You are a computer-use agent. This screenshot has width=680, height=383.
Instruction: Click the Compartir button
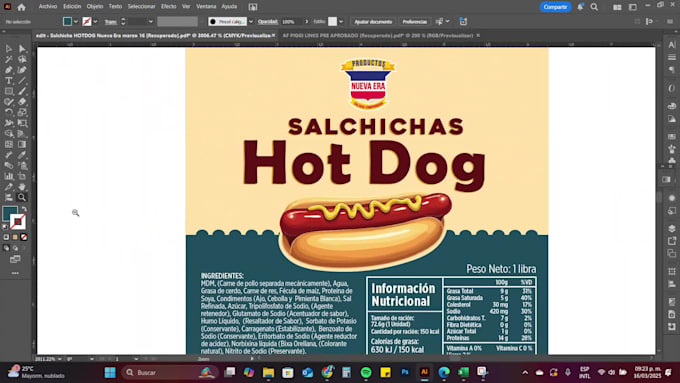pyautogui.click(x=555, y=7)
